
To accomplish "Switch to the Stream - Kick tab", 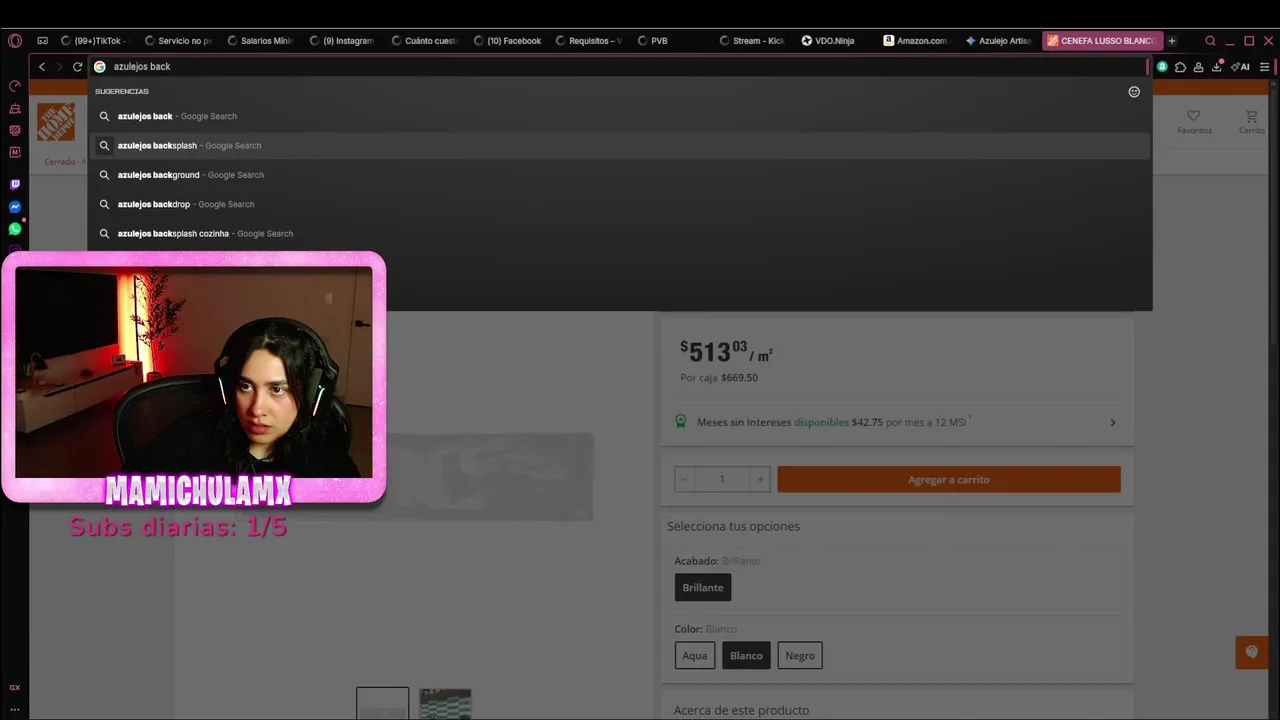I will [x=752, y=41].
